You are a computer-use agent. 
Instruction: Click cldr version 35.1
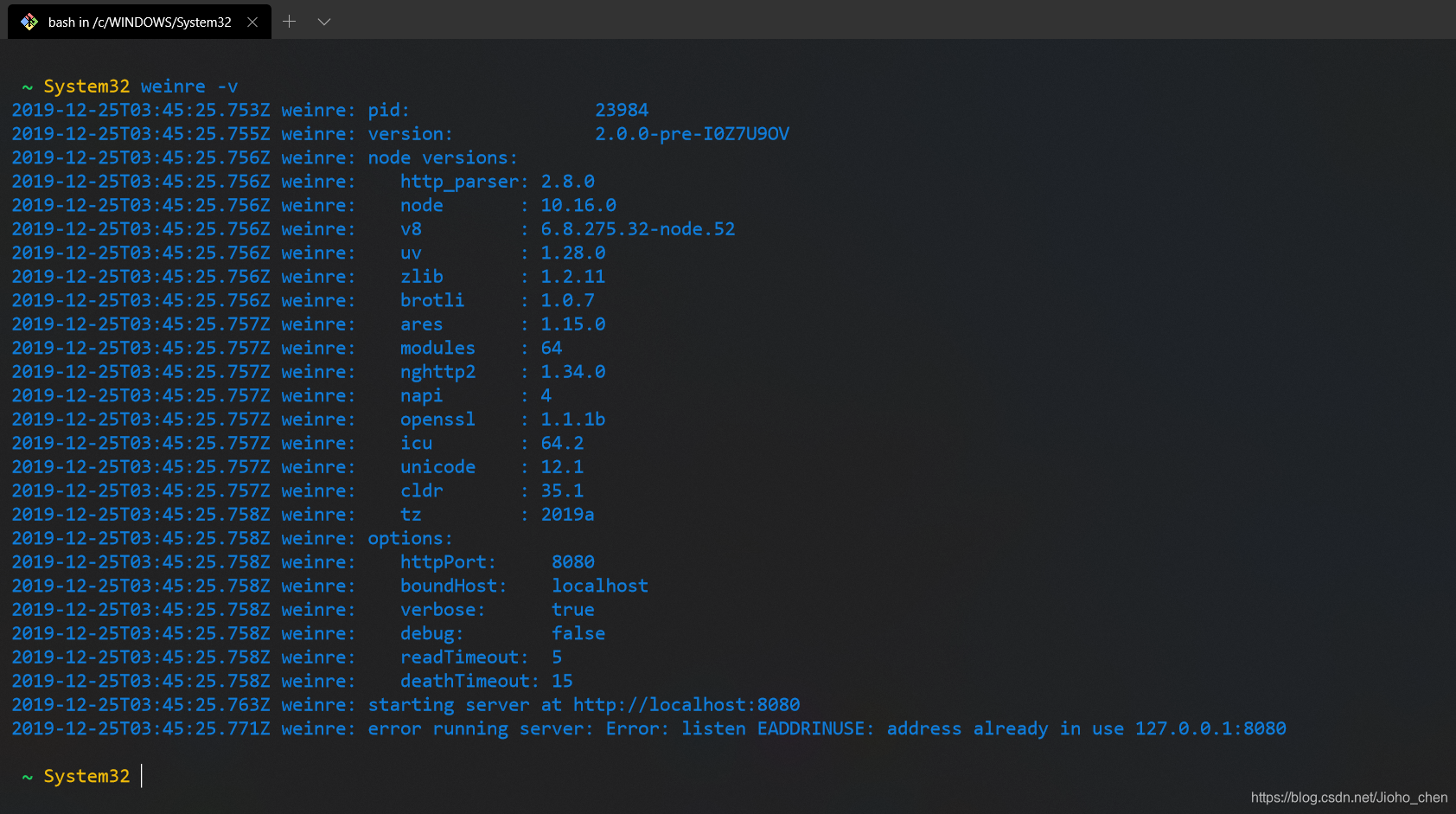pyautogui.click(x=563, y=490)
